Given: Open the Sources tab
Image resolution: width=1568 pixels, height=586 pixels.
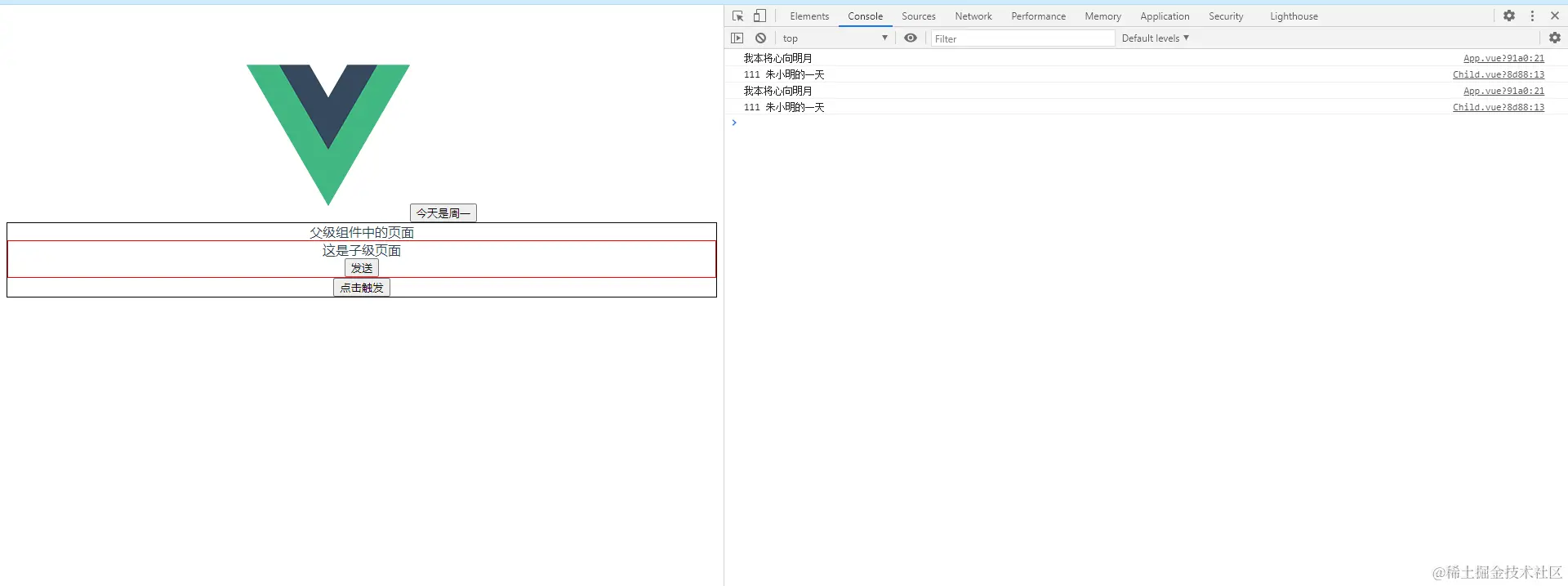Looking at the screenshot, I should click(x=919, y=16).
